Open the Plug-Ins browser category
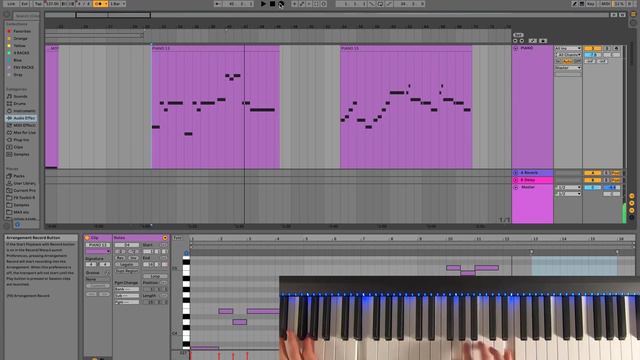 tap(21, 140)
